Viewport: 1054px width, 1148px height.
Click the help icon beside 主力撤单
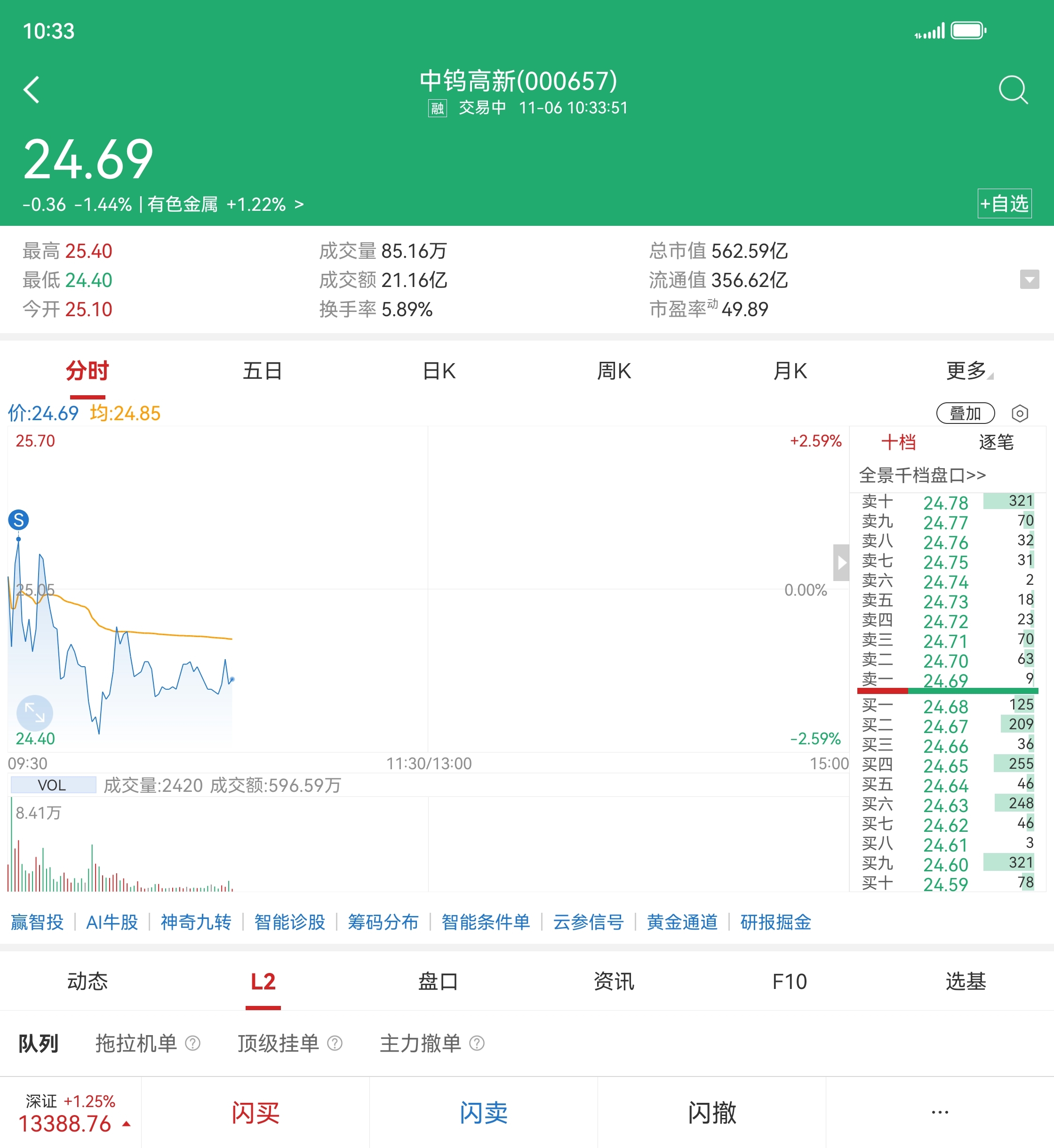click(477, 1043)
